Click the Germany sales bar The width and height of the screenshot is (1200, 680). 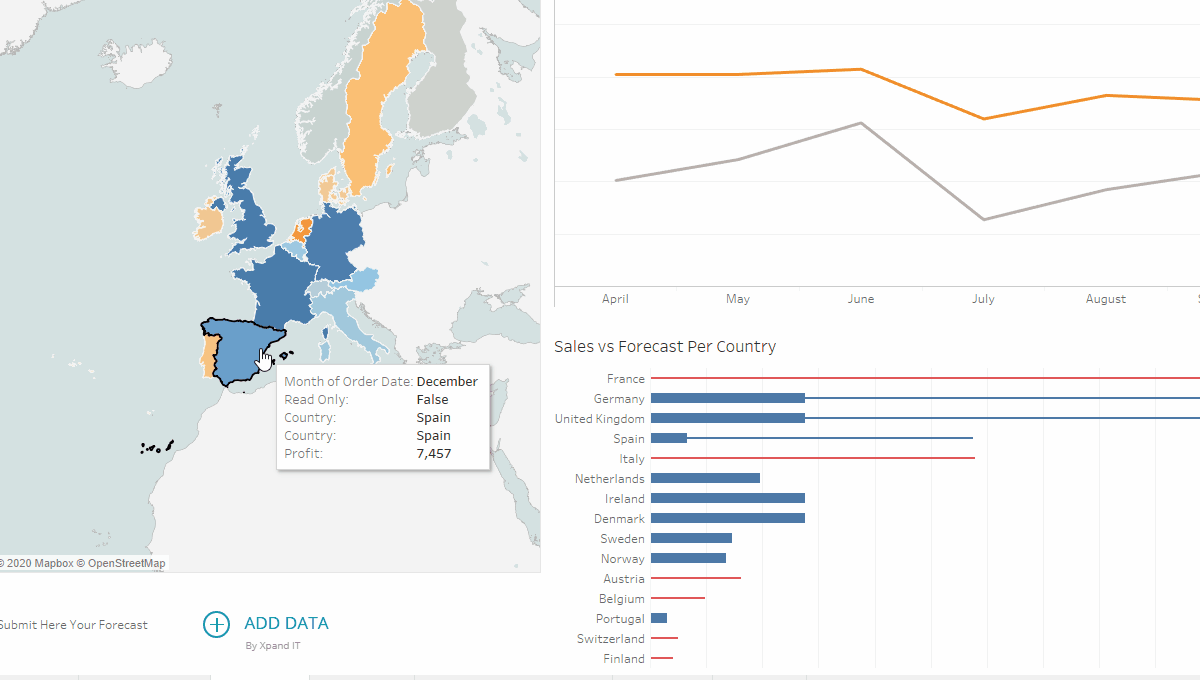pyautogui.click(x=725, y=398)
